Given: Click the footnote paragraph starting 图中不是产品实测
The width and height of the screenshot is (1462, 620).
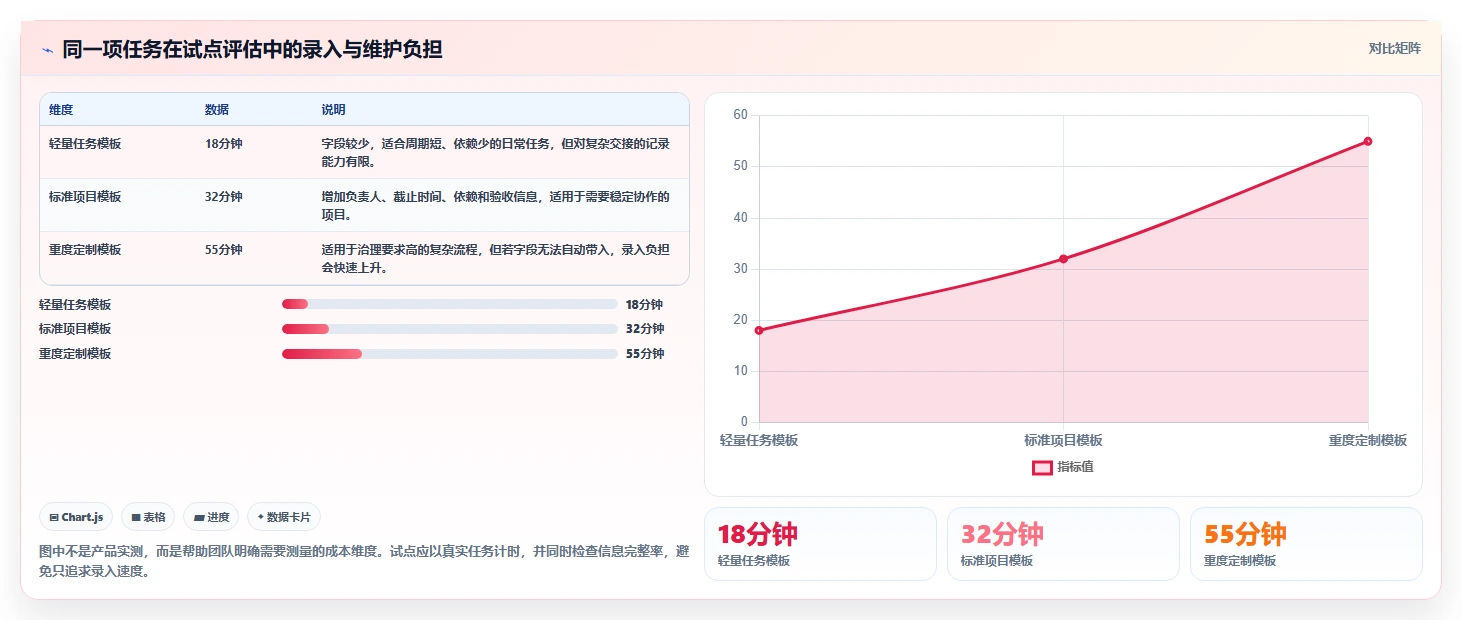Looking at the screenshot, I should pos(364,561).
